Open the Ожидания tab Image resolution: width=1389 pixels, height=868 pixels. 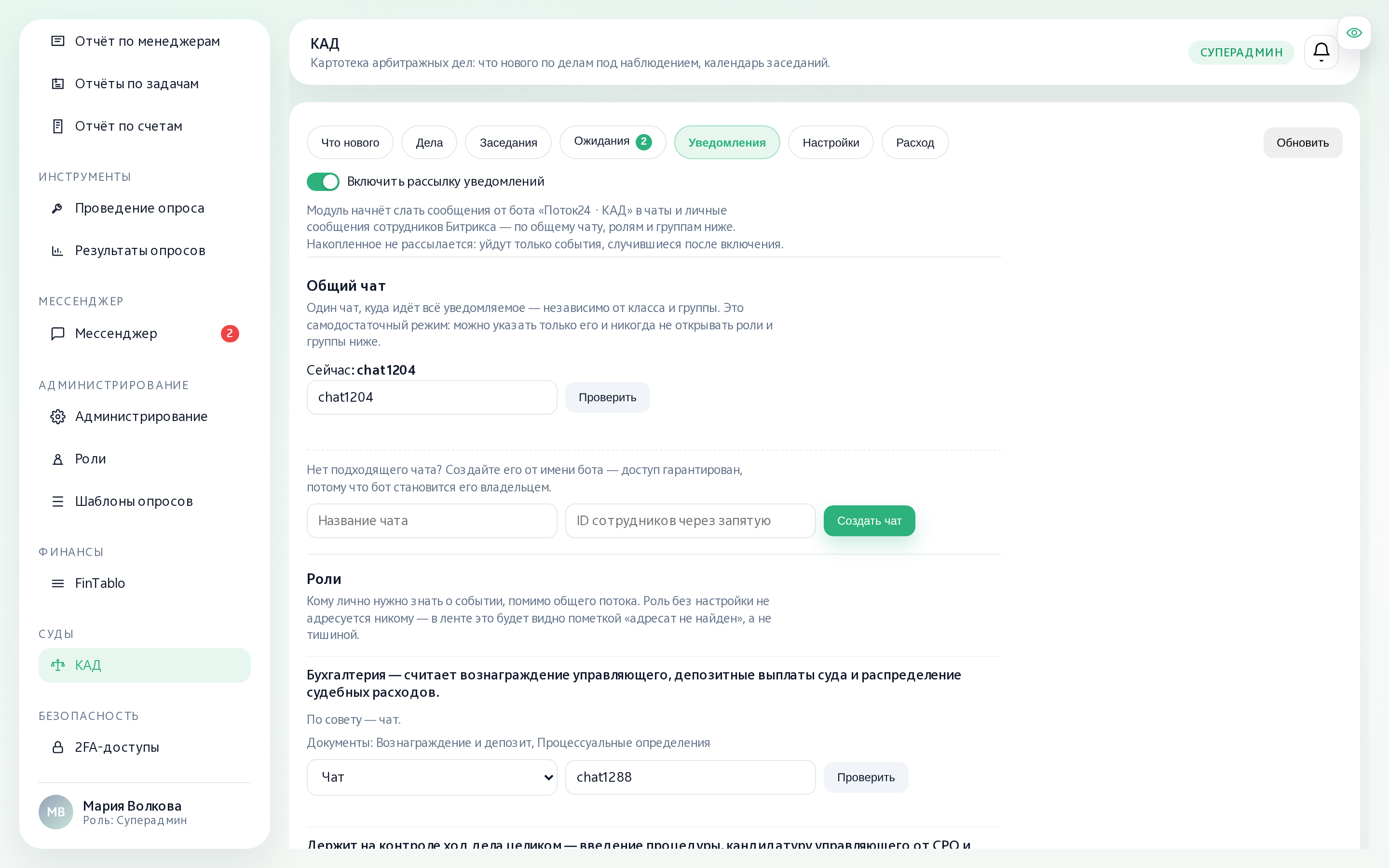pos(613,142)
